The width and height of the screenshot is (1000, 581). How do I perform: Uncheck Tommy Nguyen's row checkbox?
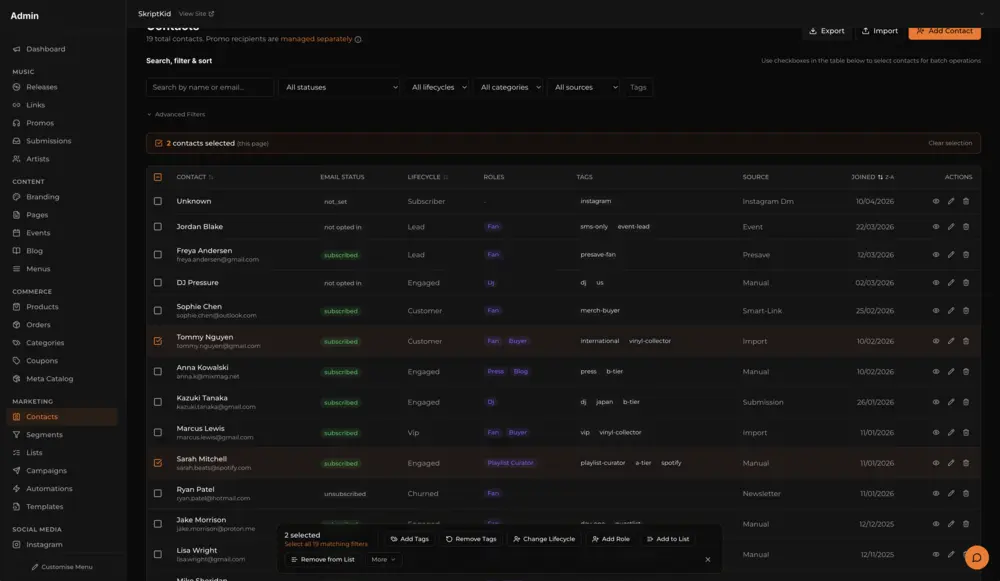pyautogui.click(x=159, y=340)
